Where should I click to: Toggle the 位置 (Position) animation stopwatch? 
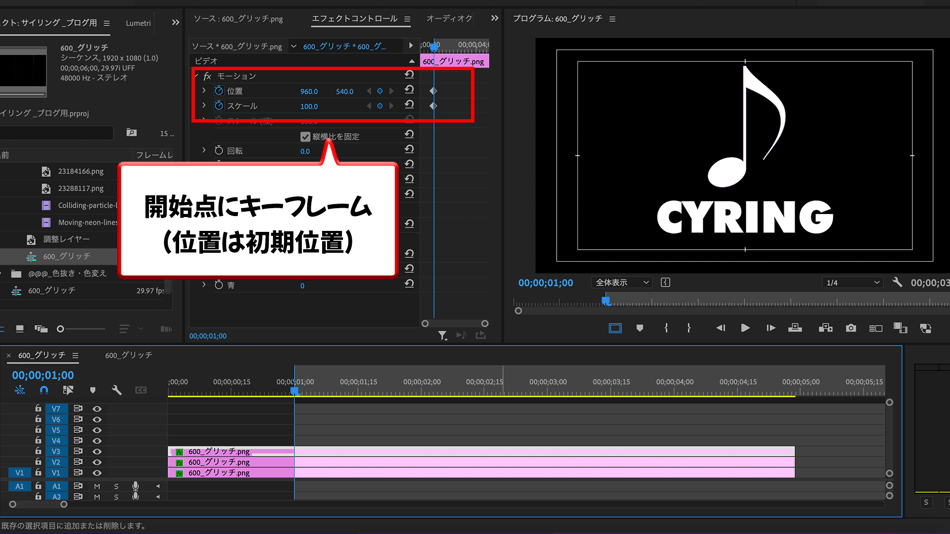(x=218, y=91)
